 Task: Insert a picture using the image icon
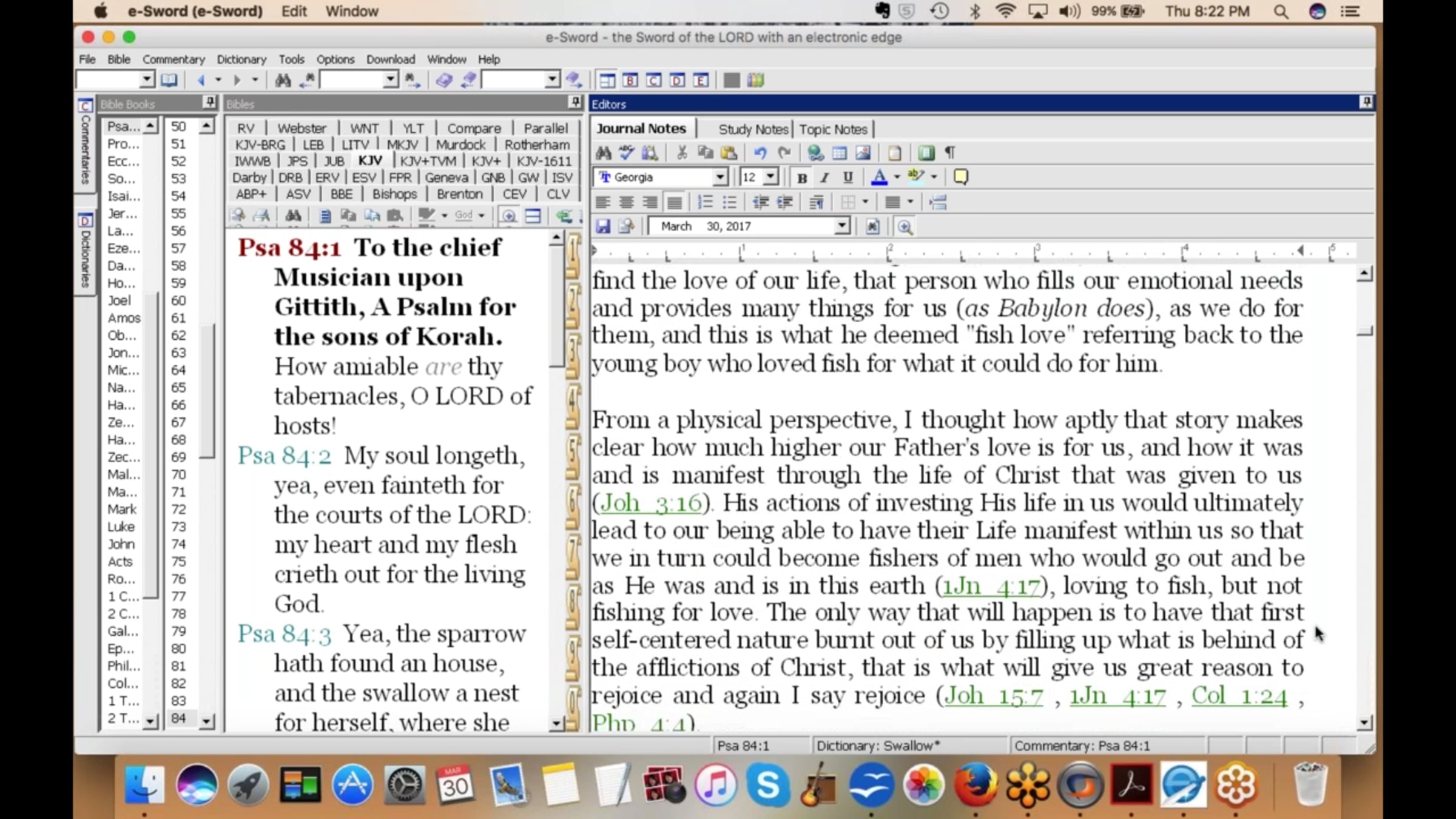863,153
